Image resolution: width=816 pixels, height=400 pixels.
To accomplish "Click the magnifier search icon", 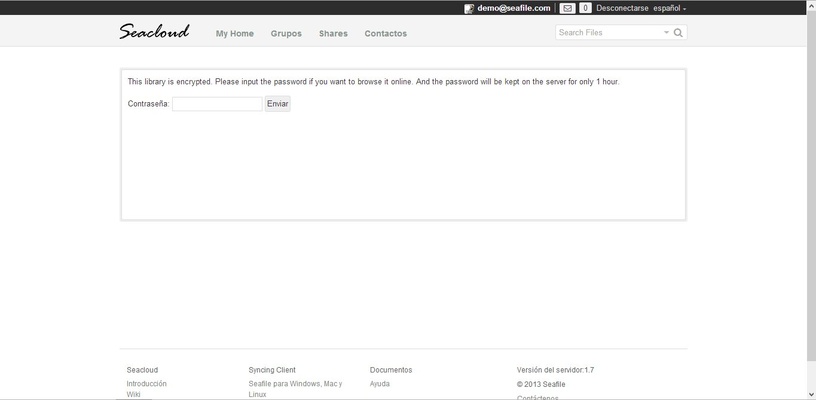I will (x=678, y=33).
